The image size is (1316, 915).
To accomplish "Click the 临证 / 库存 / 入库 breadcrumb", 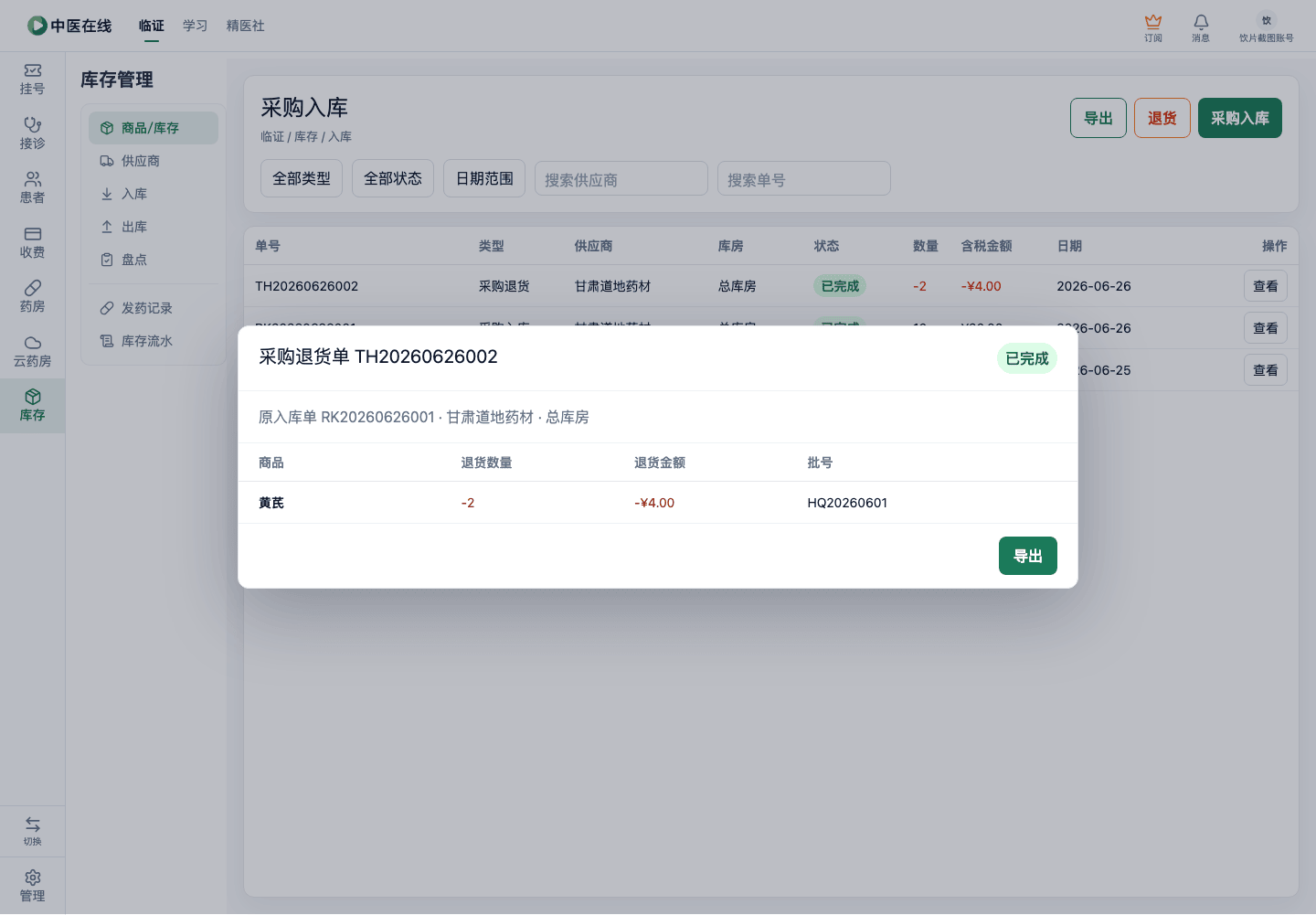I will (306, 136).
